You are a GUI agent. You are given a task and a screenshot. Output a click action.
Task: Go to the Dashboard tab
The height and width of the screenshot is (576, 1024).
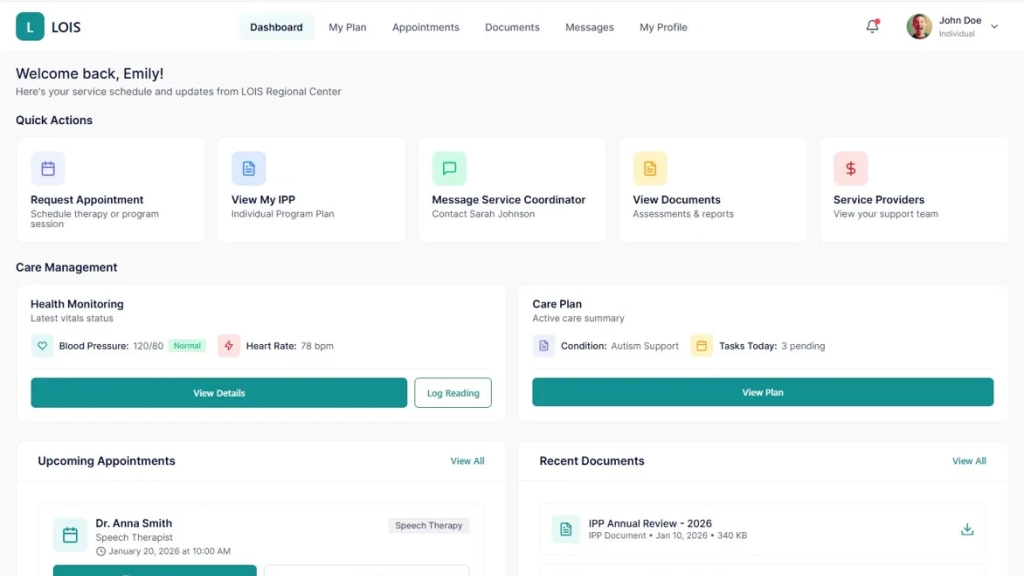(x=276, y=27)
